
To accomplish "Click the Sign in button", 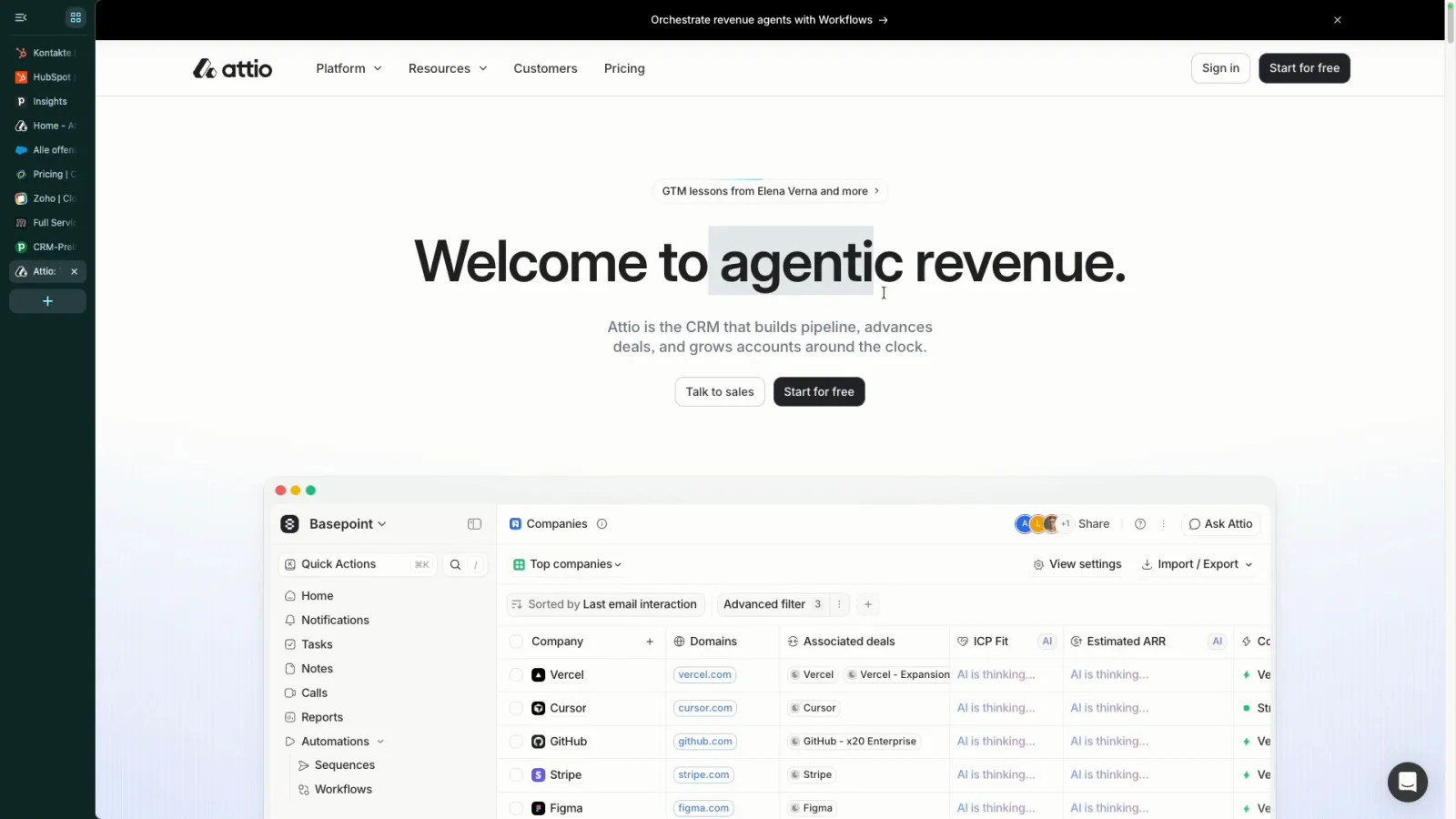I will [1220, 68].
